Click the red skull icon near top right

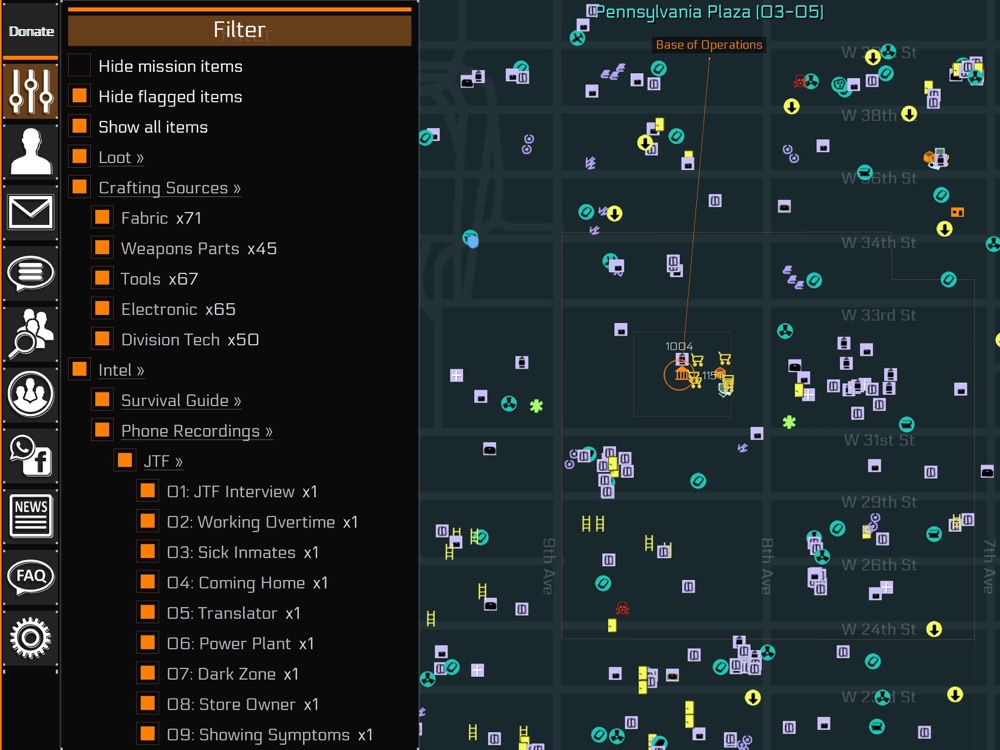click(800, 81)
